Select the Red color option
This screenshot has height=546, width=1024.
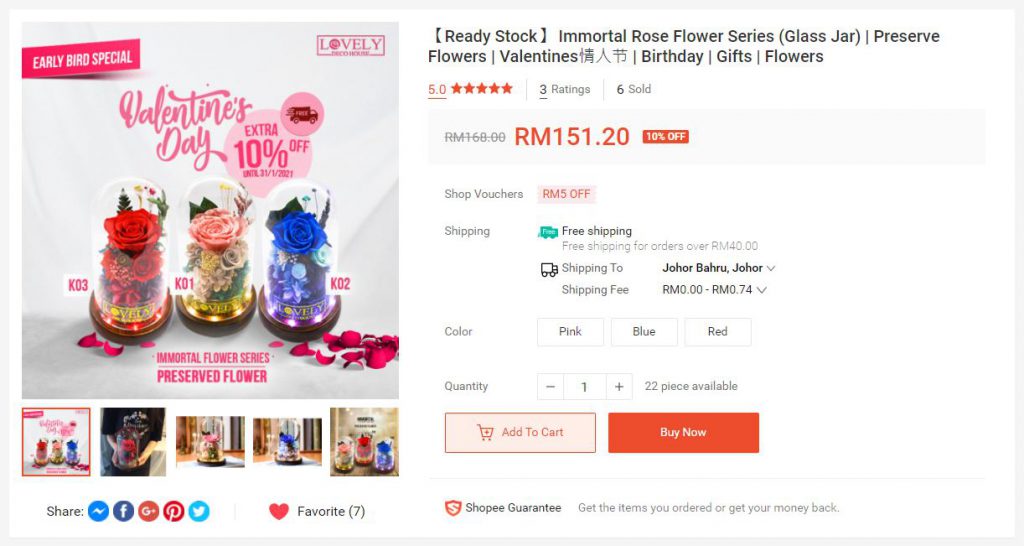718,332
